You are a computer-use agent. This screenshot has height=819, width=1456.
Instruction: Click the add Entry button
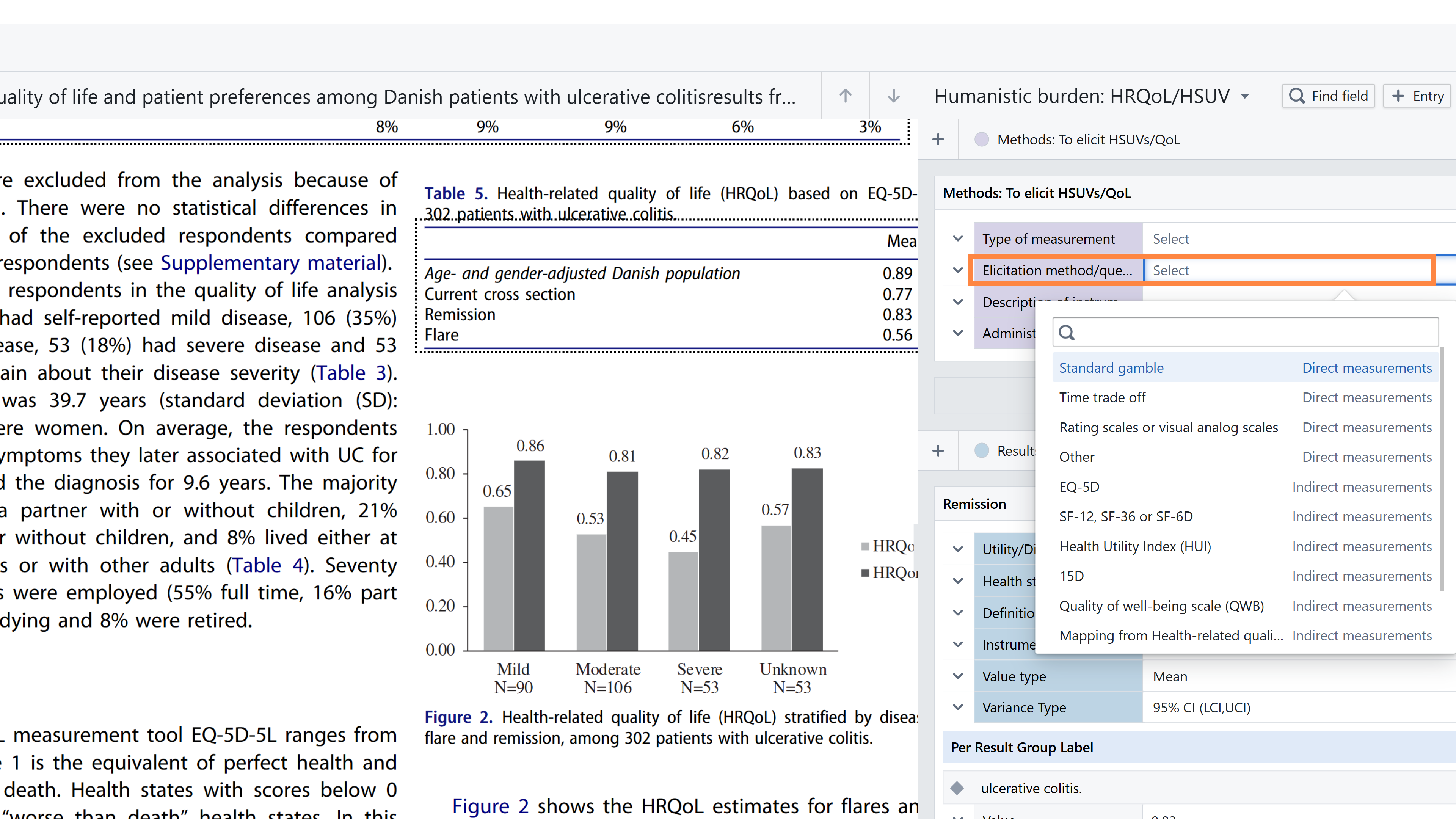pos(1418,96)
